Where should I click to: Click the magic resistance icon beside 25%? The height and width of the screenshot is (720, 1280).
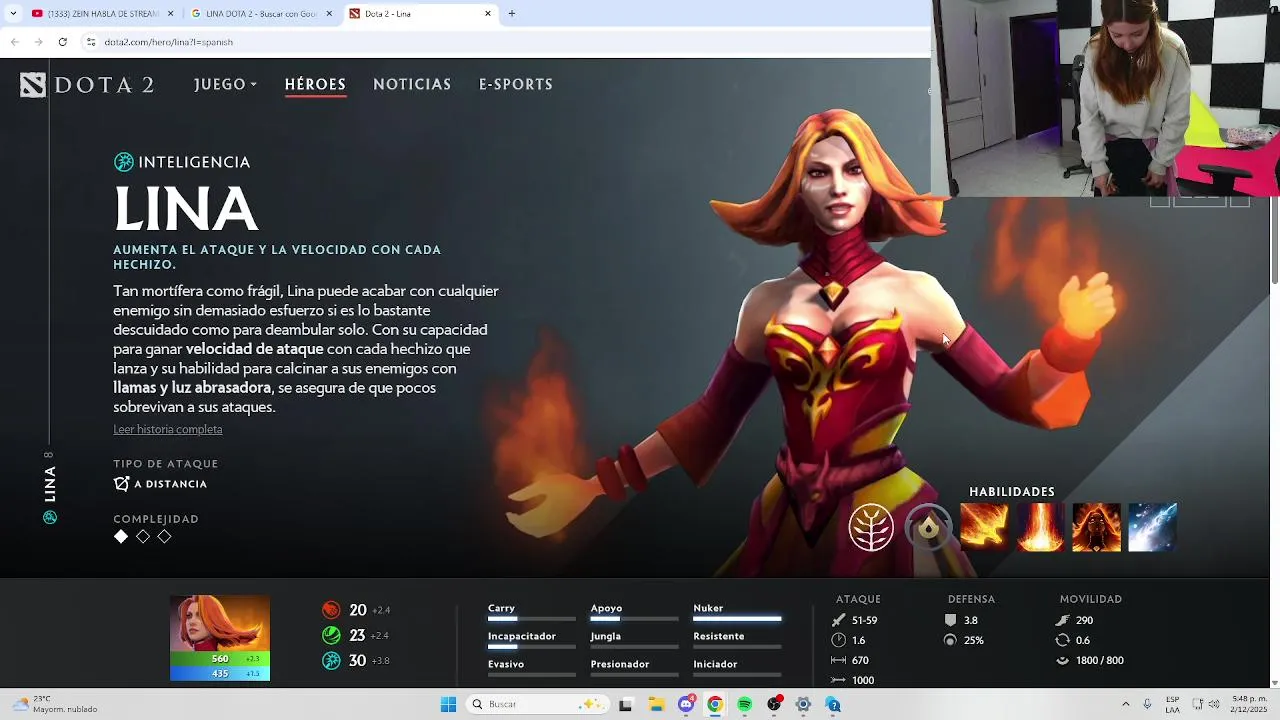950,640
